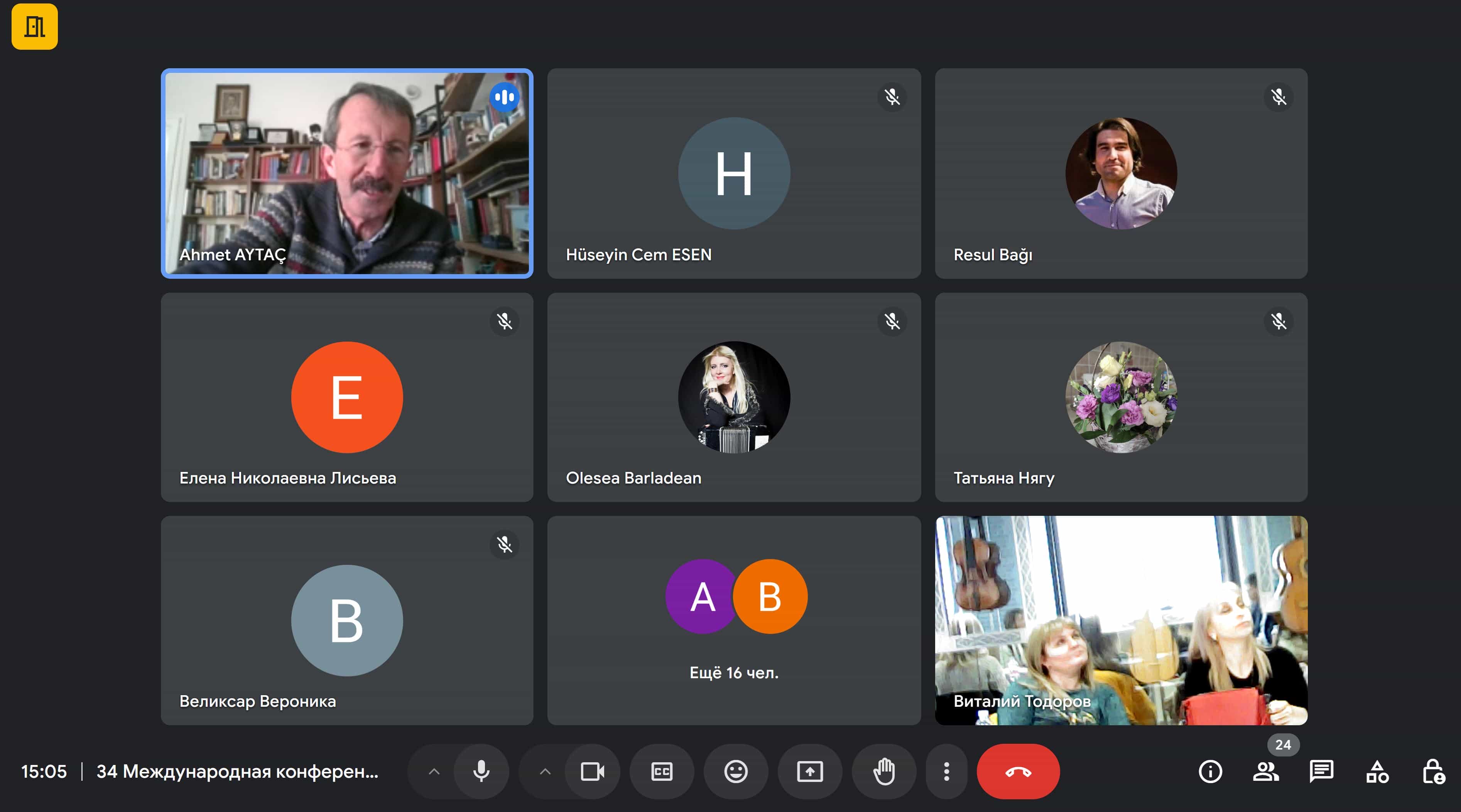Mute your microphone
The image size is (1461, 812).
click(481, 771)
